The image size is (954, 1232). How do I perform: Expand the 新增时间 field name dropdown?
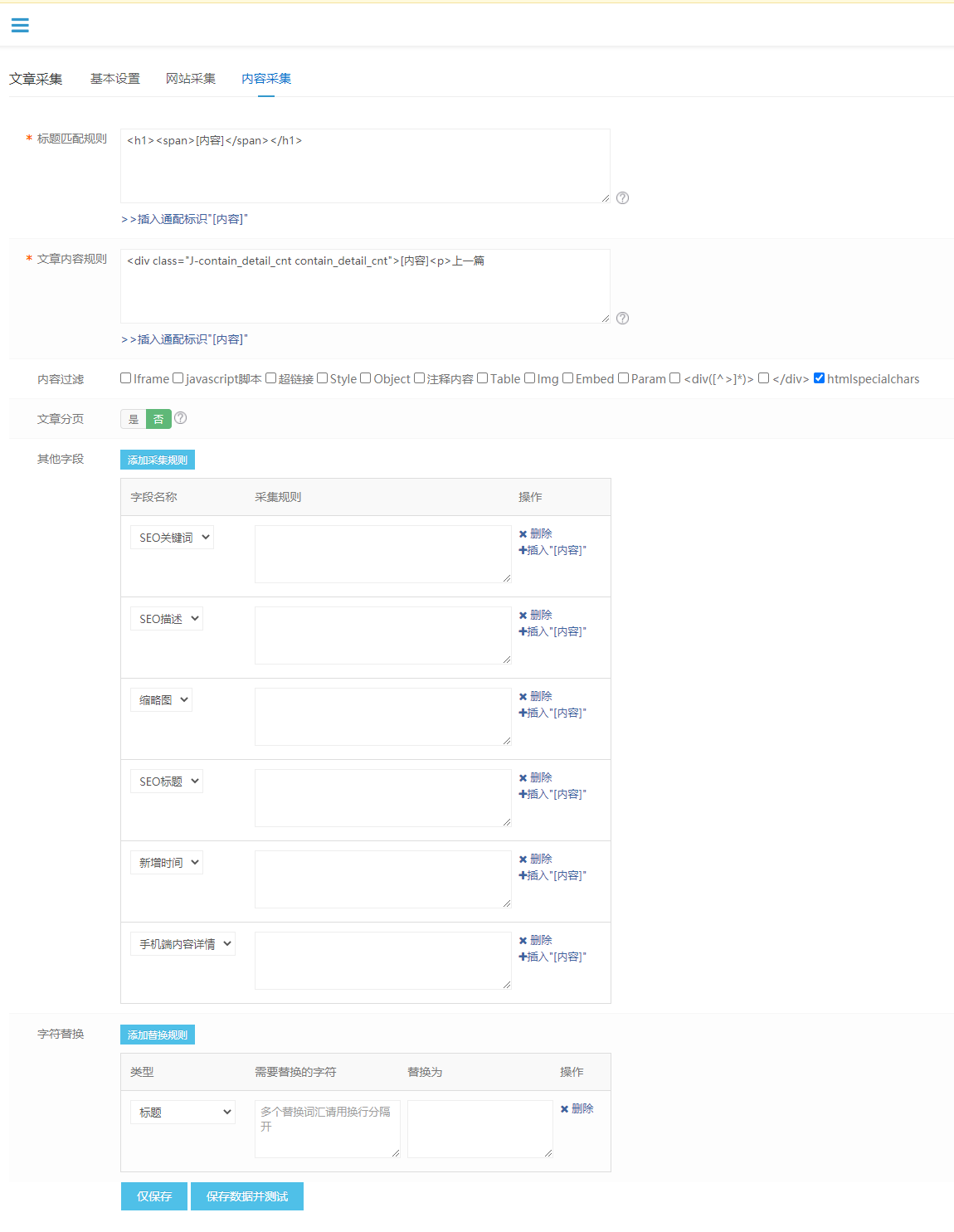[x=167, y=863]
